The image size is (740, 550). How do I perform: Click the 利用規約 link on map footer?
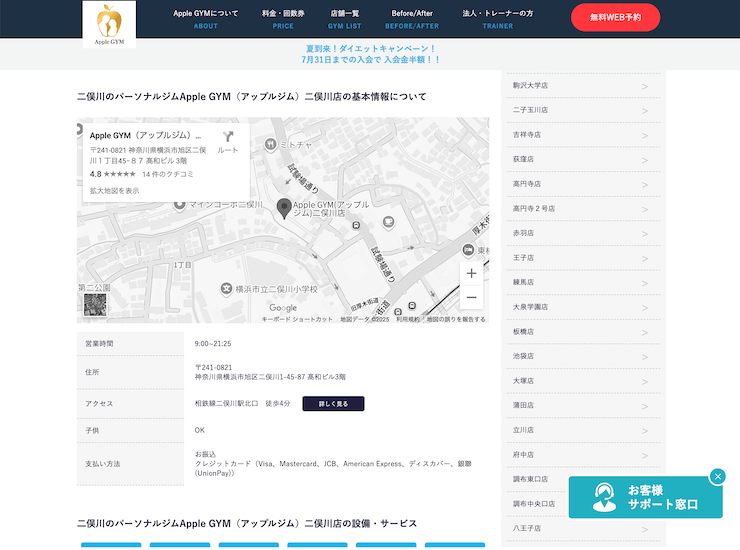coord(408,319)
